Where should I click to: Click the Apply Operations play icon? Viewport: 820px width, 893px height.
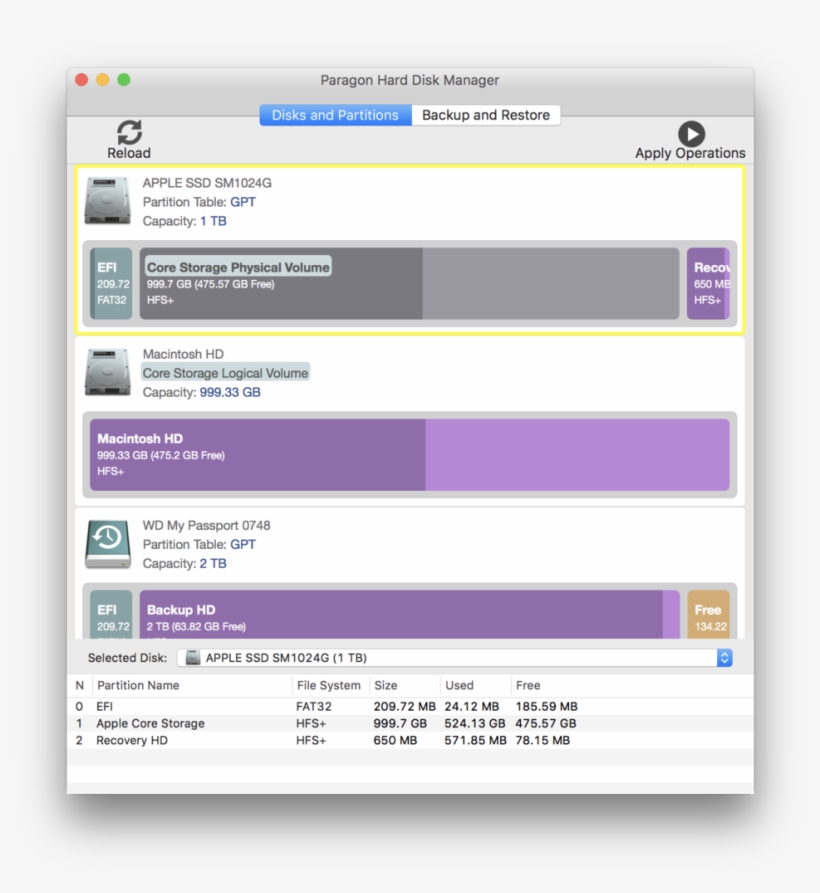pyautogui.click(x=690, y=134)
